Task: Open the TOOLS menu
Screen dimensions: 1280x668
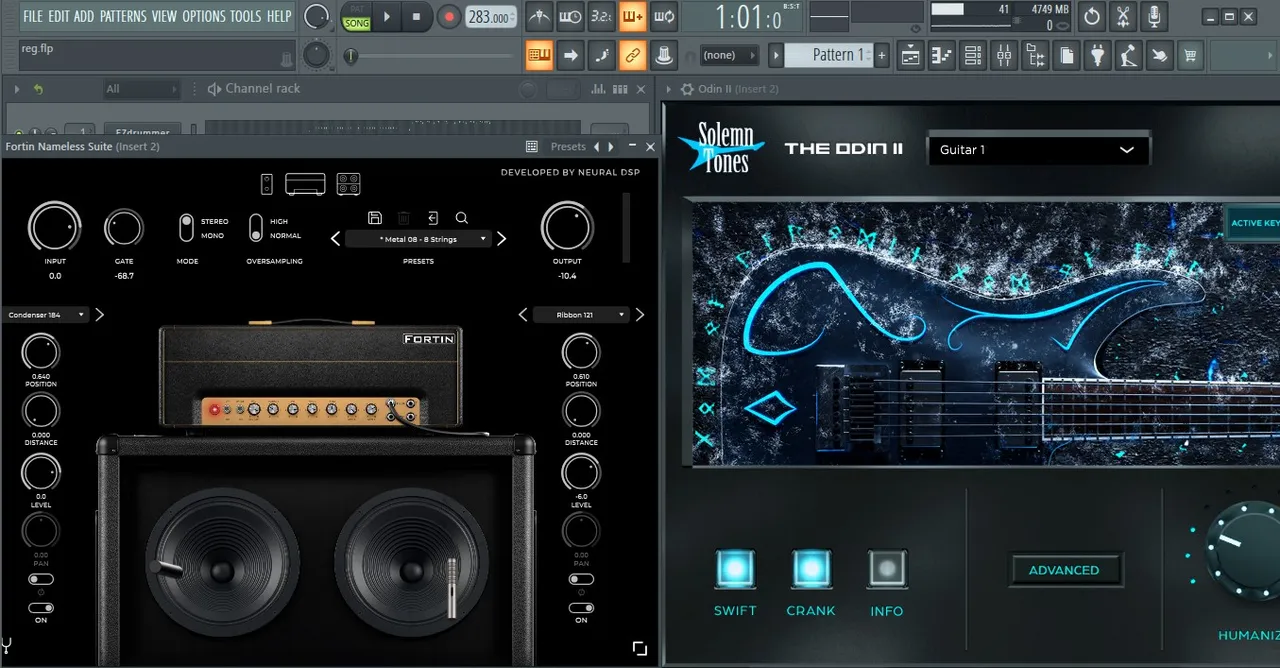Action: [x=246, y=16]
